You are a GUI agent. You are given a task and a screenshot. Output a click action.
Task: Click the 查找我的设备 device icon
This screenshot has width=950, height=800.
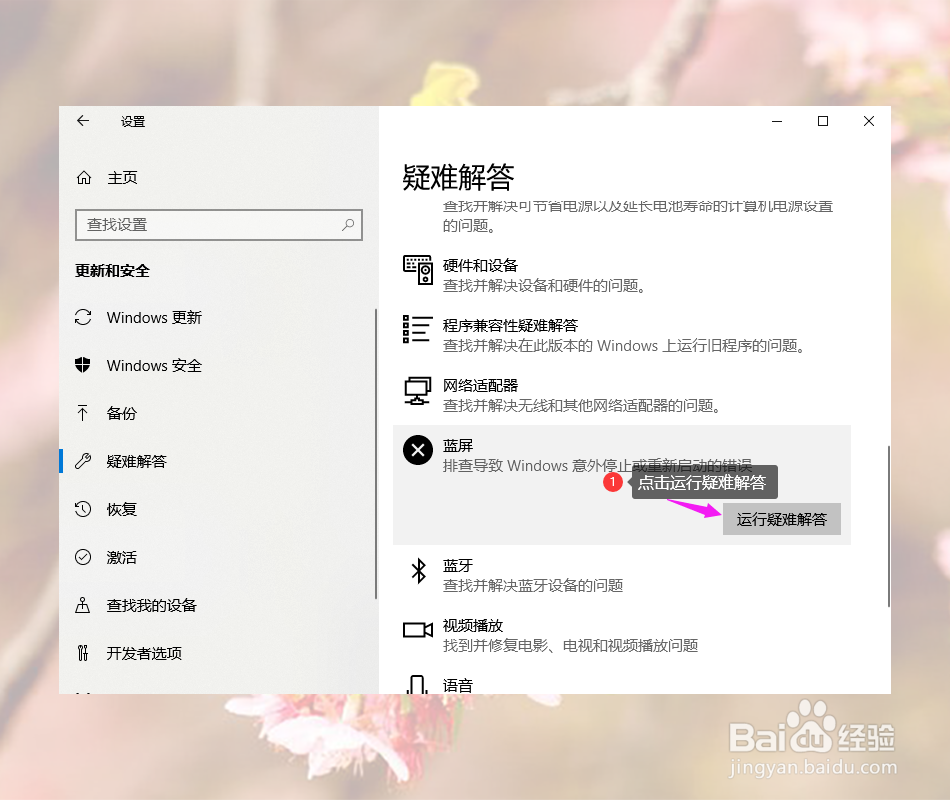84,605
